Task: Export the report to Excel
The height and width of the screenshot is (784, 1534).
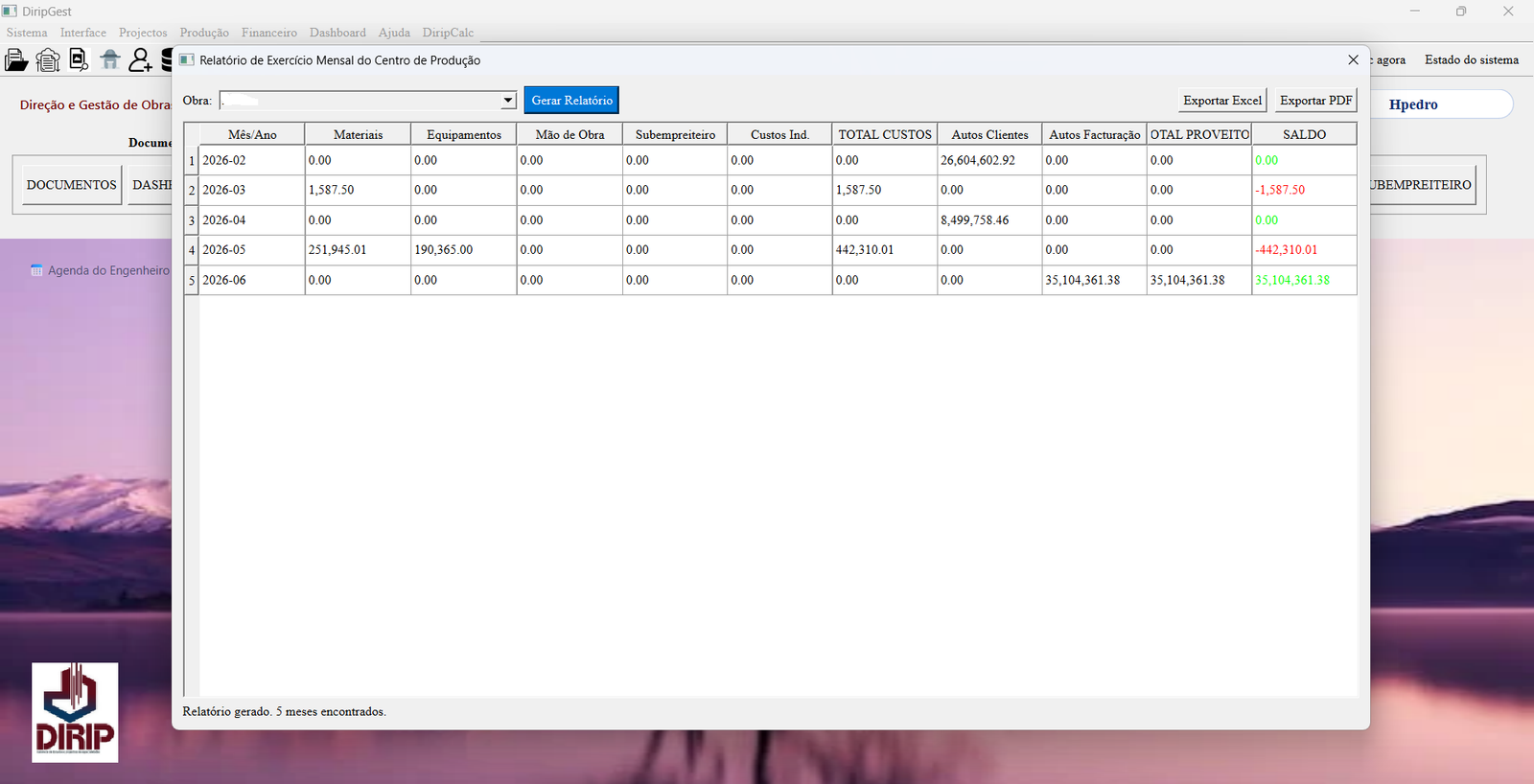Action: coord(1222,101)
